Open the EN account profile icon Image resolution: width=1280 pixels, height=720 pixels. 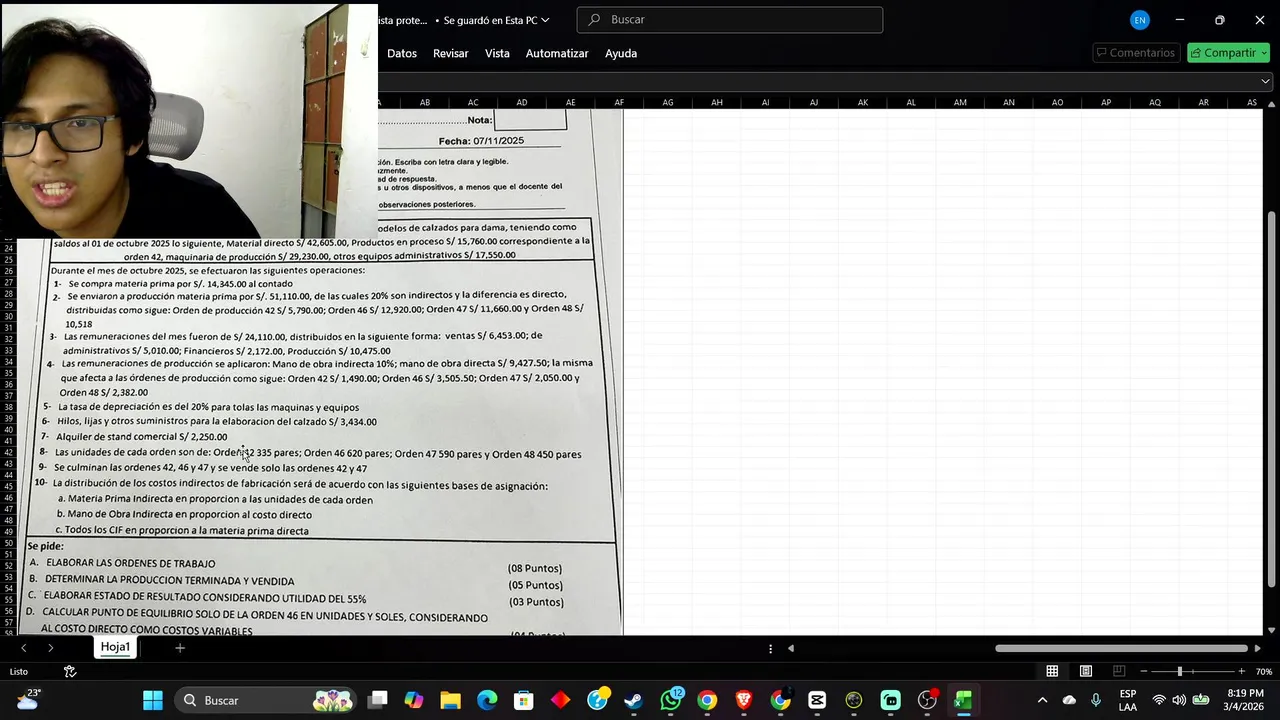[1140, 20]
